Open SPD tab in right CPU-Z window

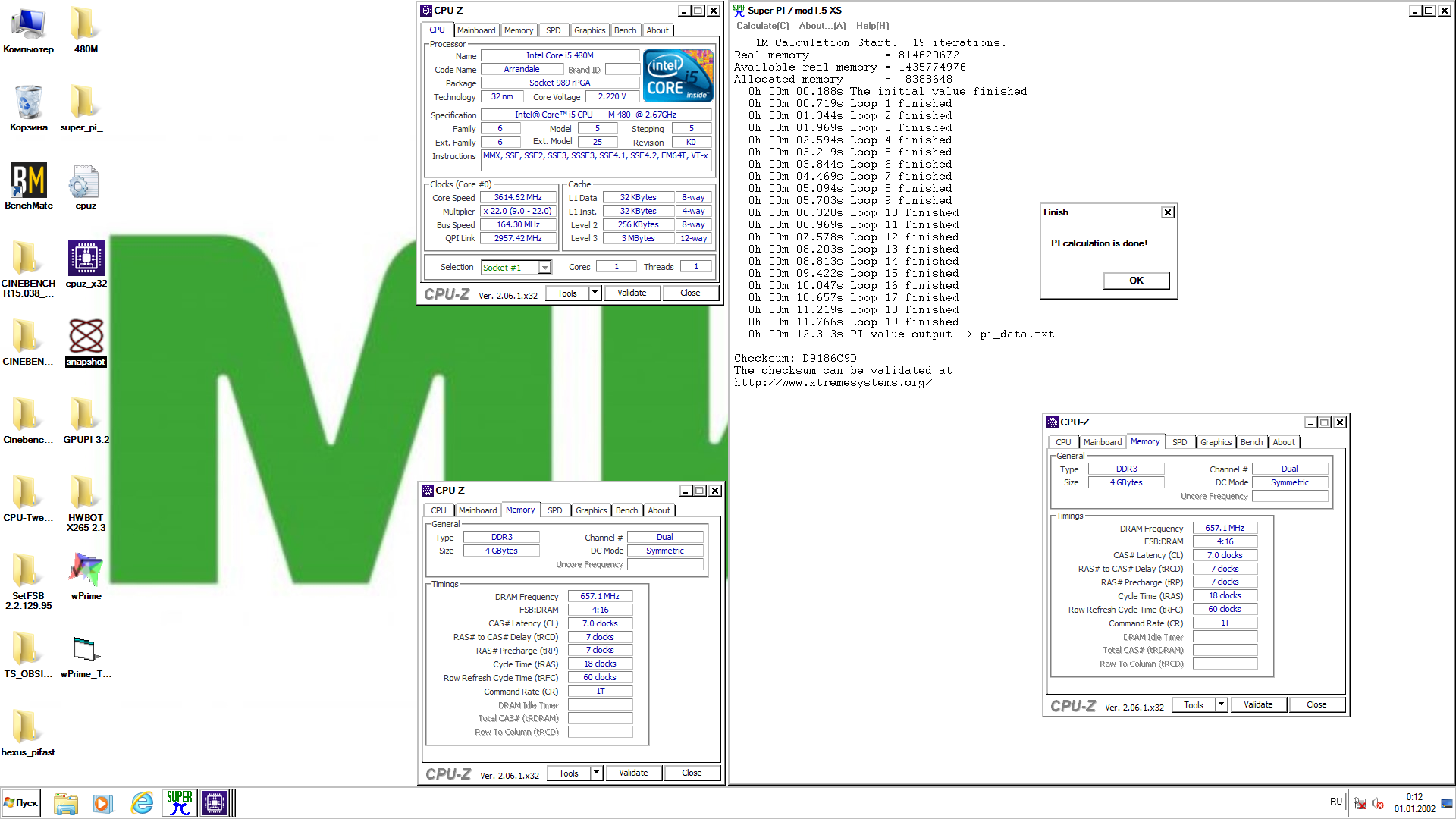click(1180, 442)
